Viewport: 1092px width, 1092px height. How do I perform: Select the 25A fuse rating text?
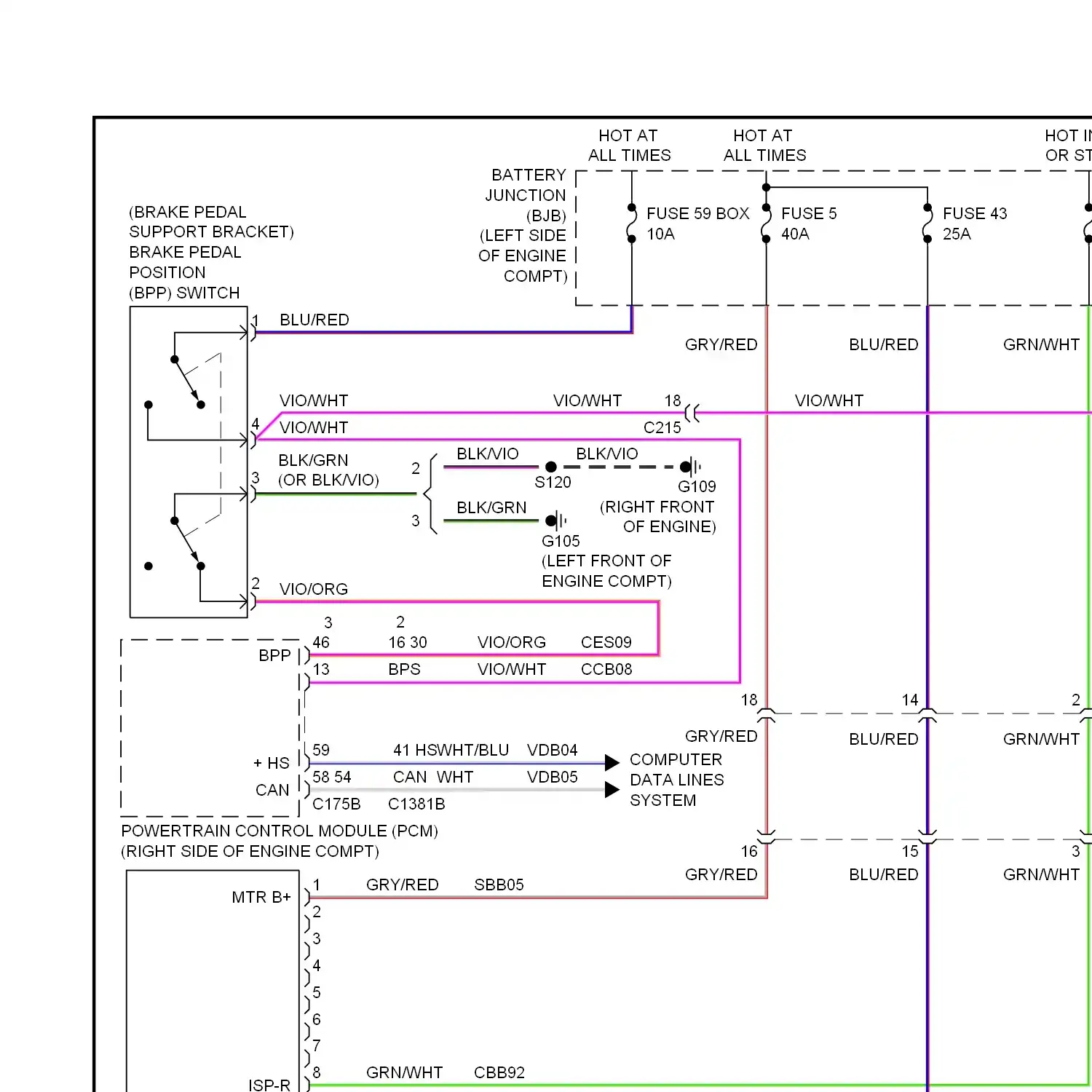957,234
